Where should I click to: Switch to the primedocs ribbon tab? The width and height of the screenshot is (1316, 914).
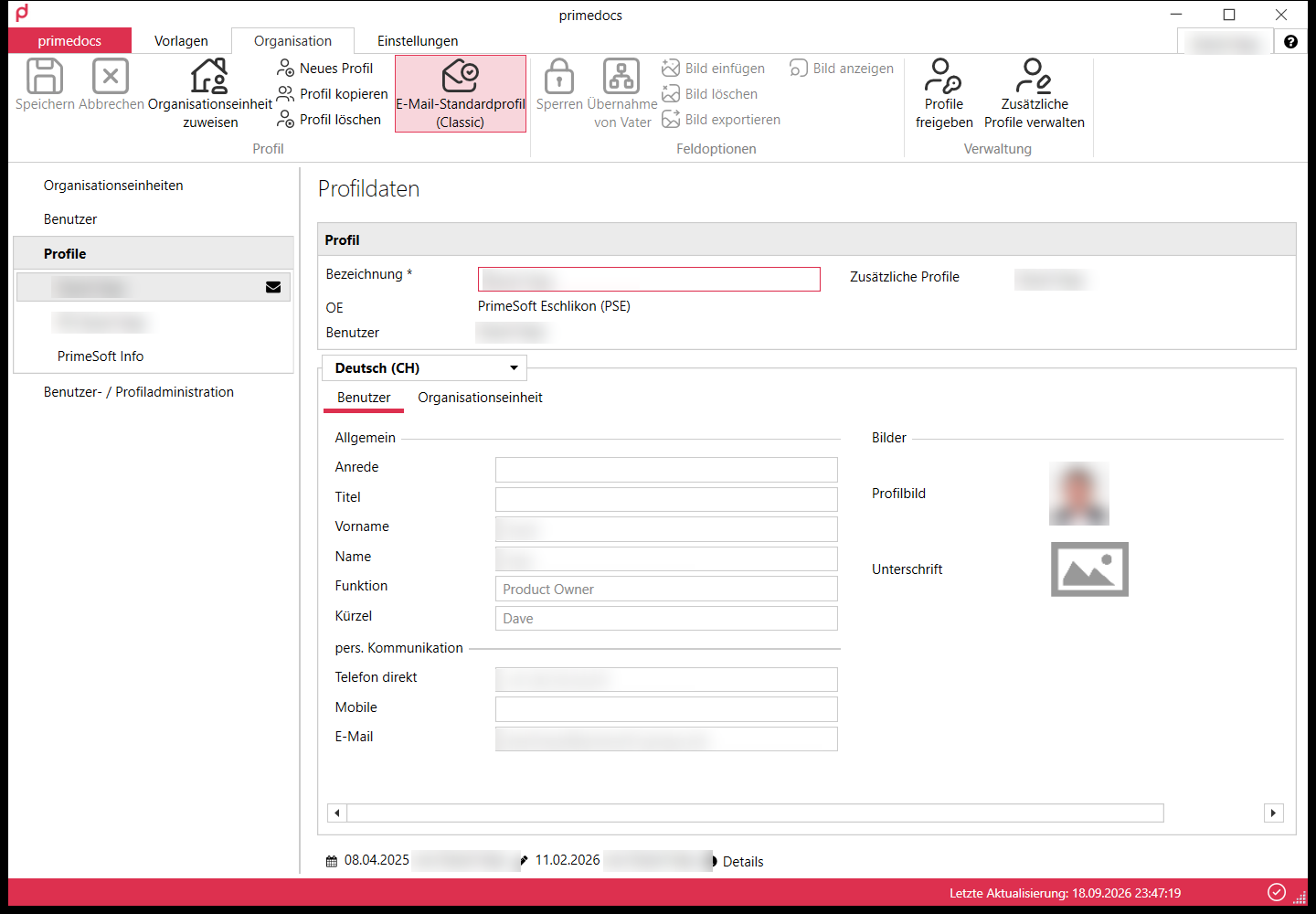[x=69, y=41]
